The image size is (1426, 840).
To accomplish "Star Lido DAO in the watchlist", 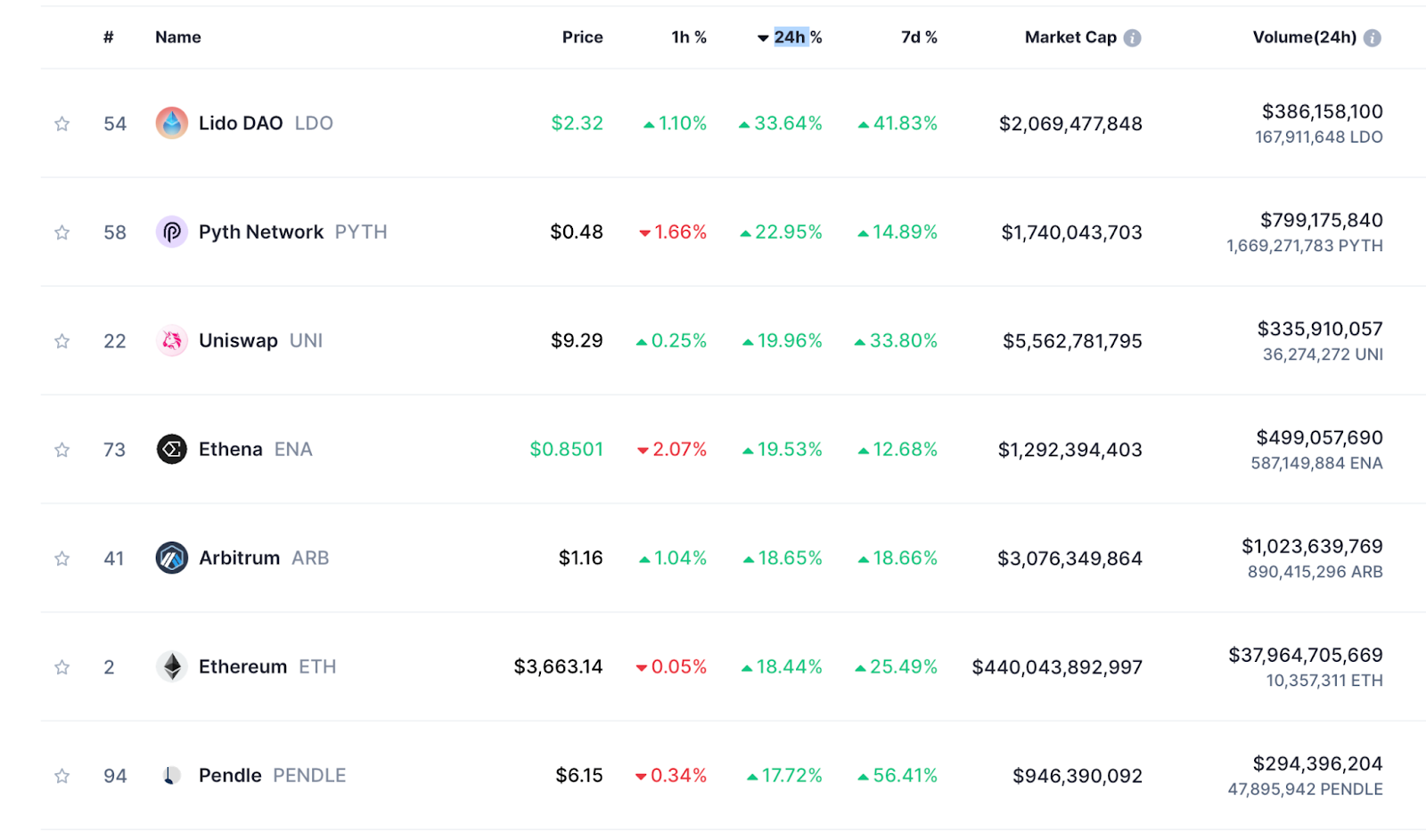I will pyautogui.click(x=61, y=124).
